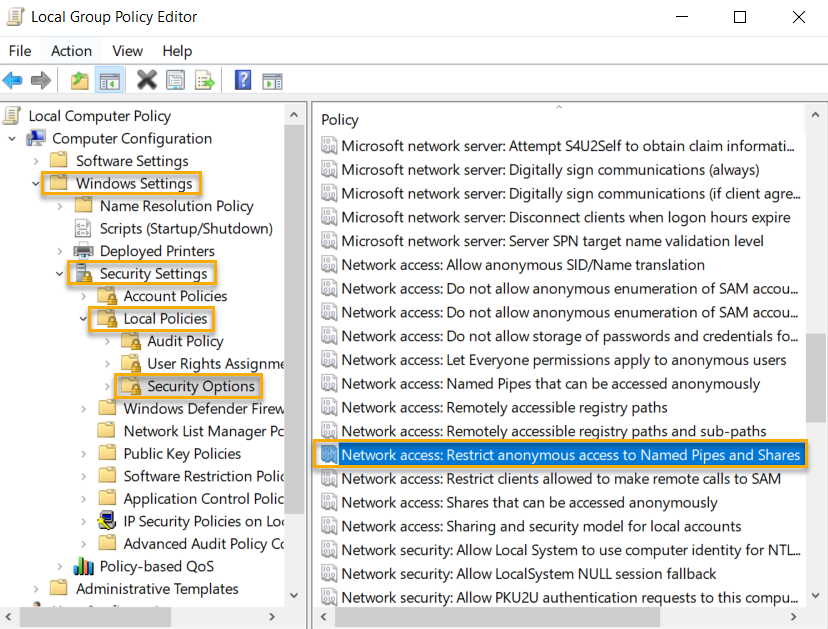
Task: Click the Help question mark toolbar icon
Action: tap(242, 80)
